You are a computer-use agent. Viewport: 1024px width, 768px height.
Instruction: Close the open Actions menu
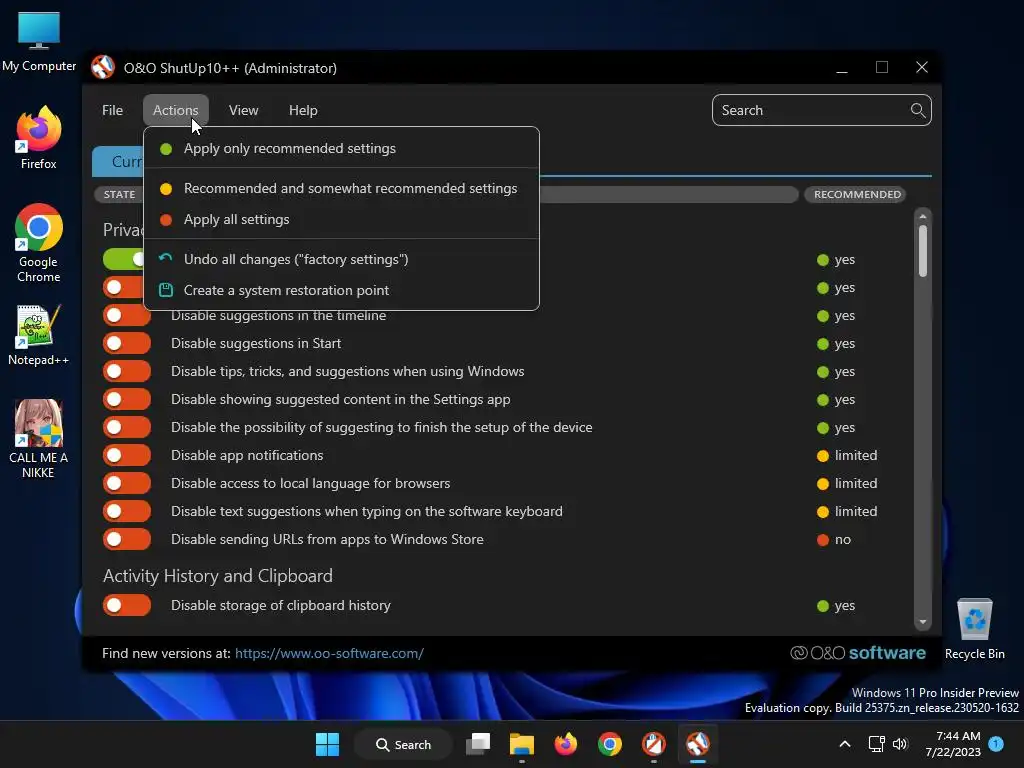176,110
